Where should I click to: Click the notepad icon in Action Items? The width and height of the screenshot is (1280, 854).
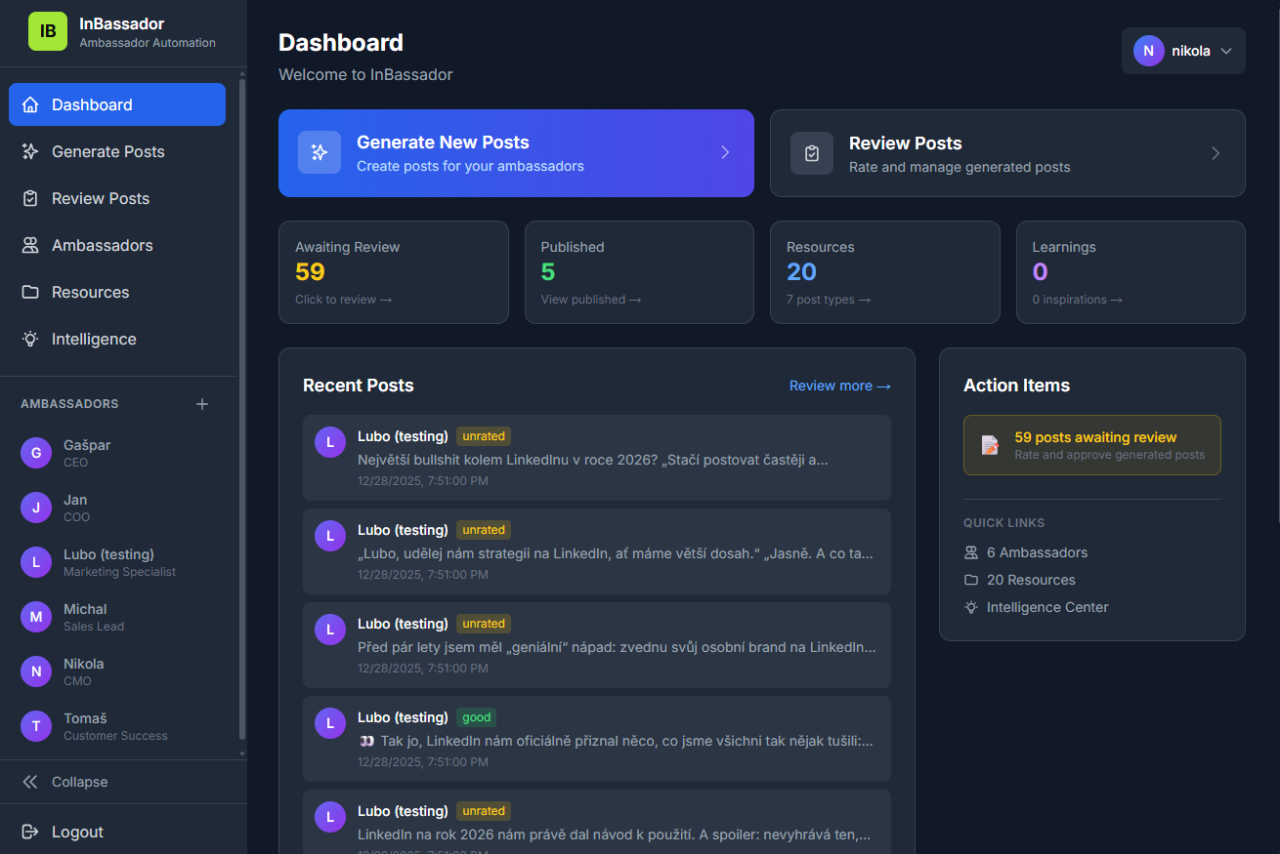[990, 445]
